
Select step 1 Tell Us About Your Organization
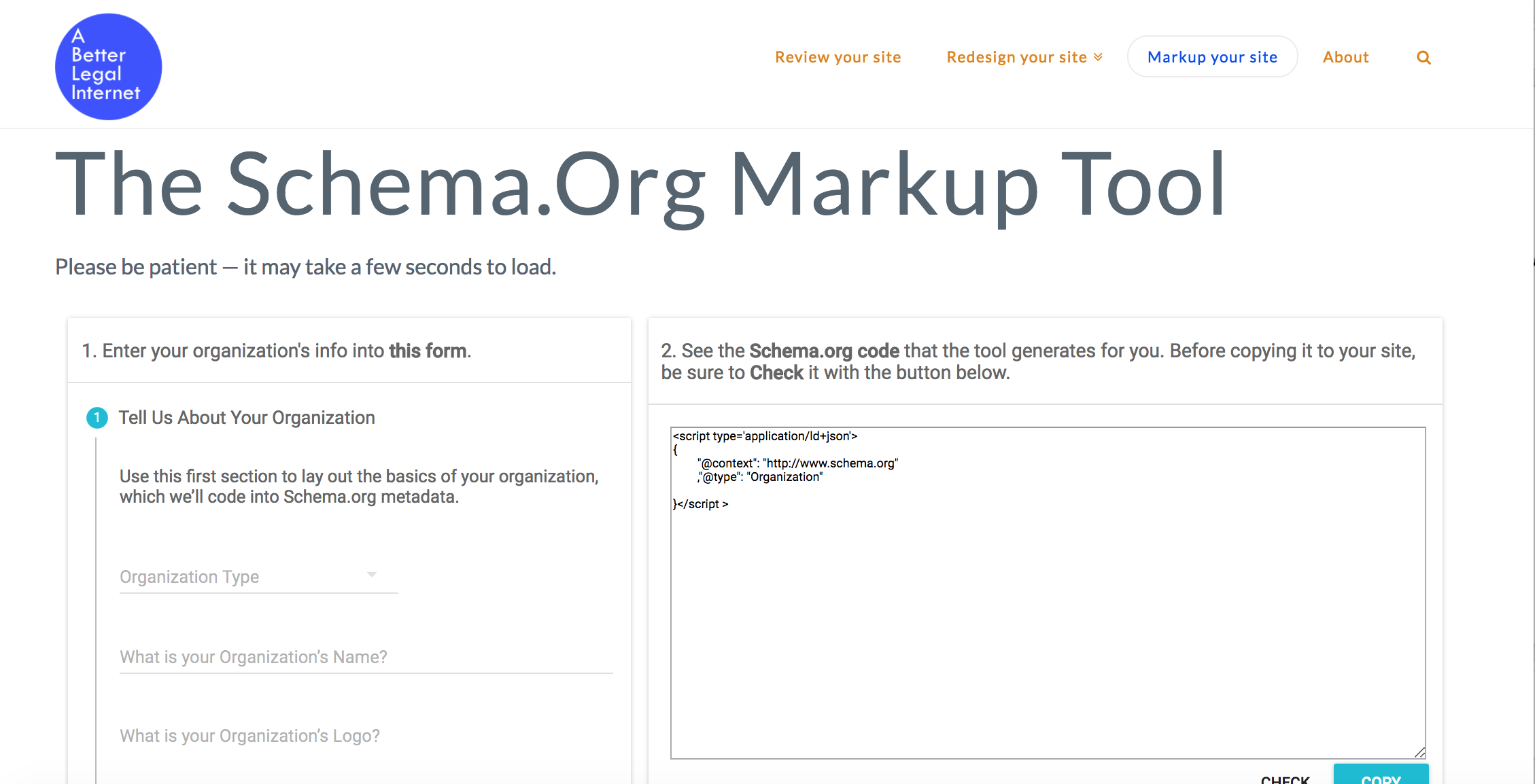[x=231, y=417]
